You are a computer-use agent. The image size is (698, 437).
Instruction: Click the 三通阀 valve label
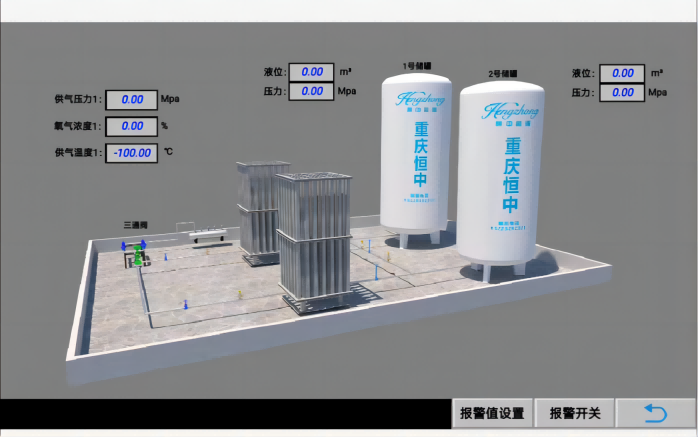[x=134, y=226]
